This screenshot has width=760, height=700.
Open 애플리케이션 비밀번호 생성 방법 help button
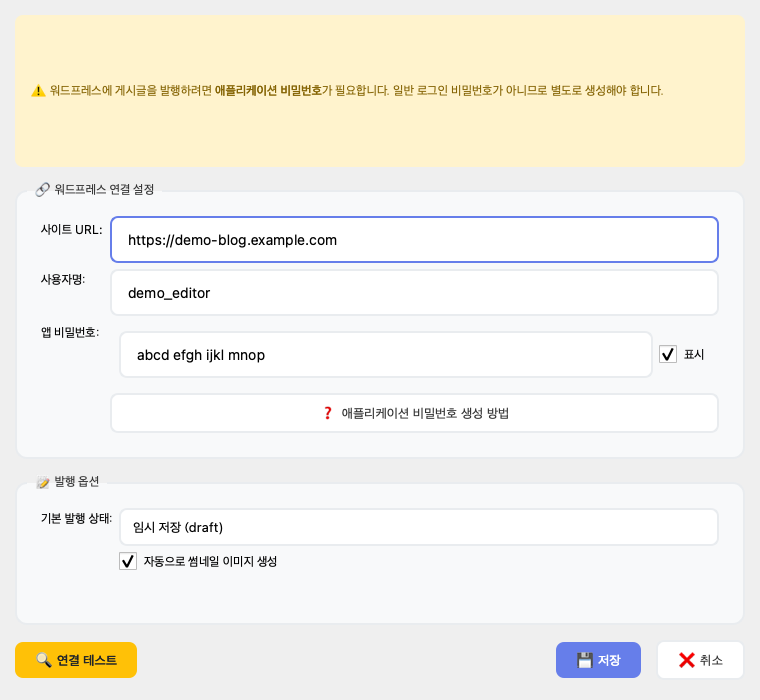[x=414, y=413]
